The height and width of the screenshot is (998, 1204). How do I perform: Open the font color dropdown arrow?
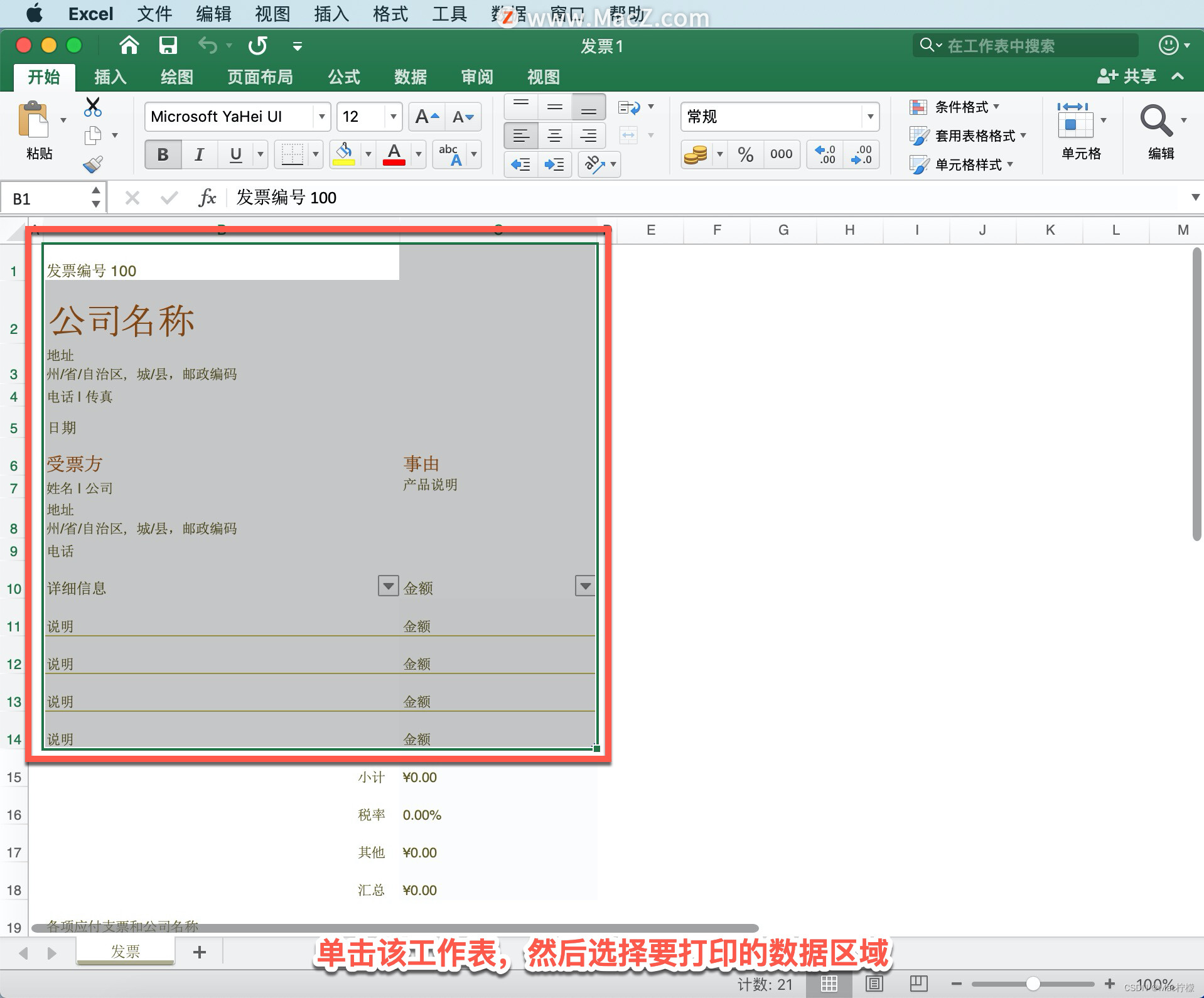[419, 154]
